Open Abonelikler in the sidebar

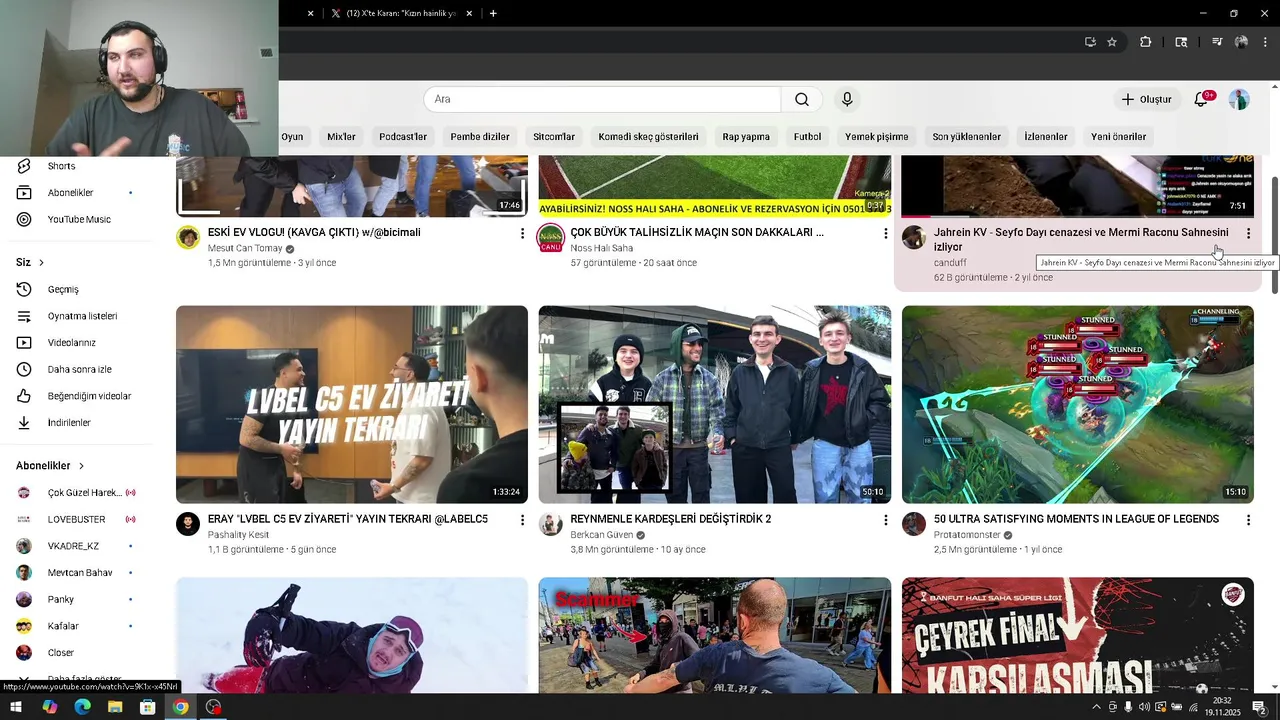click(x=76, y=192)
